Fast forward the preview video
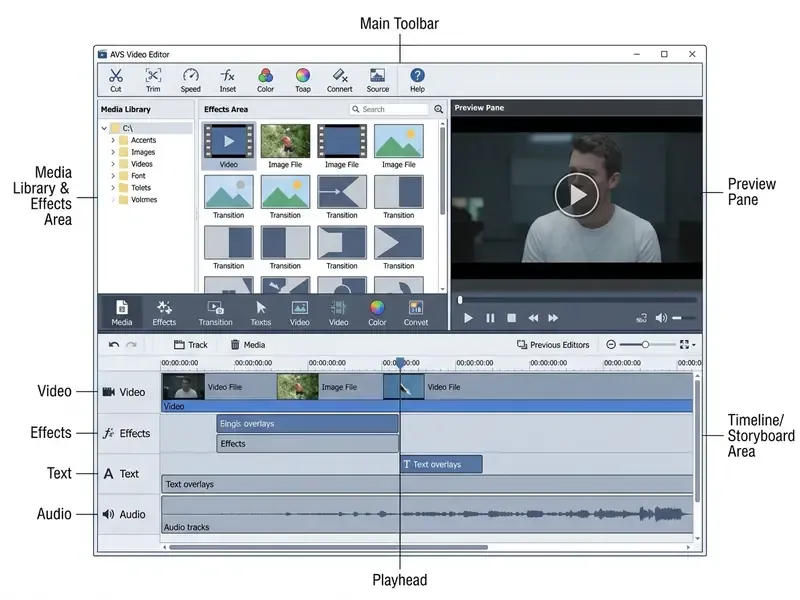The width and height of the screenshot is (800, 600). tap(553, 318)
